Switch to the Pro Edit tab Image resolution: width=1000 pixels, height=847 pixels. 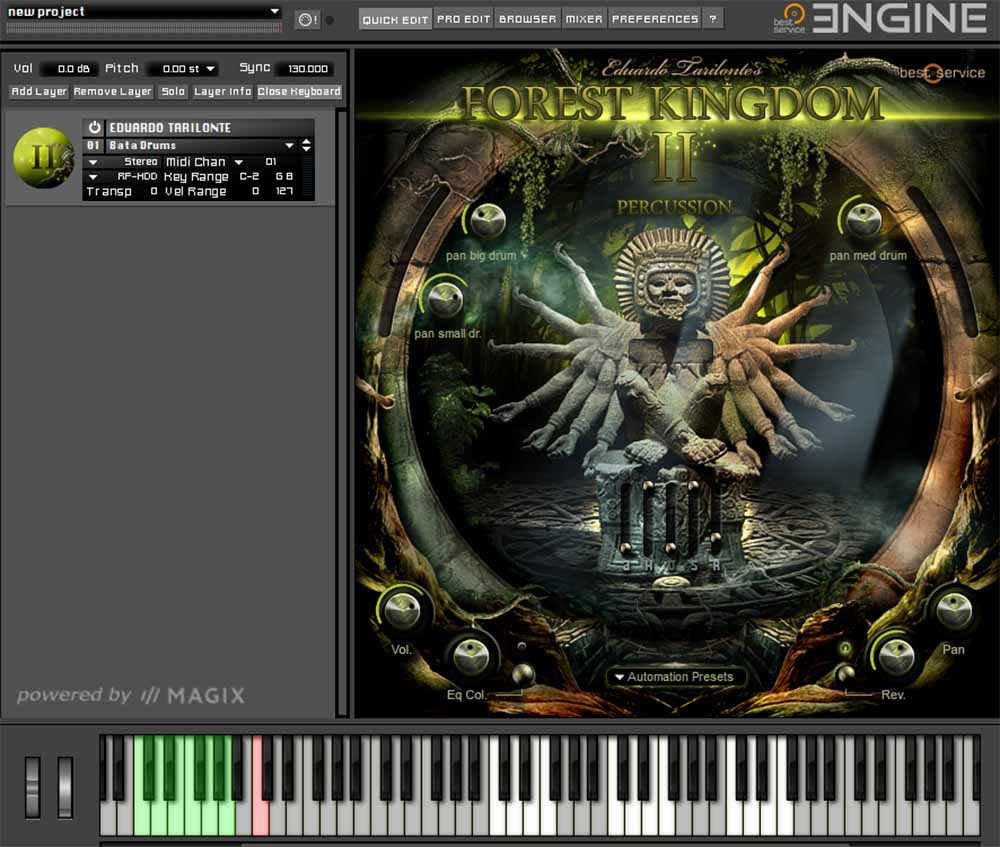[464, 19]
